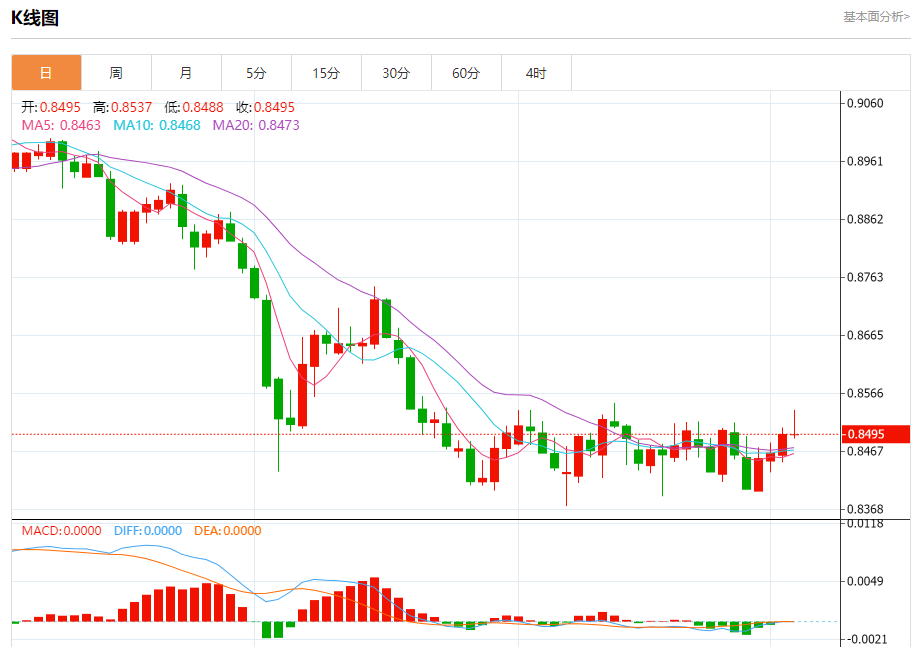Open the 4时 interval tab
This screenshot has height=647, width=916.
pyautogui.click(x=537, y=73)
